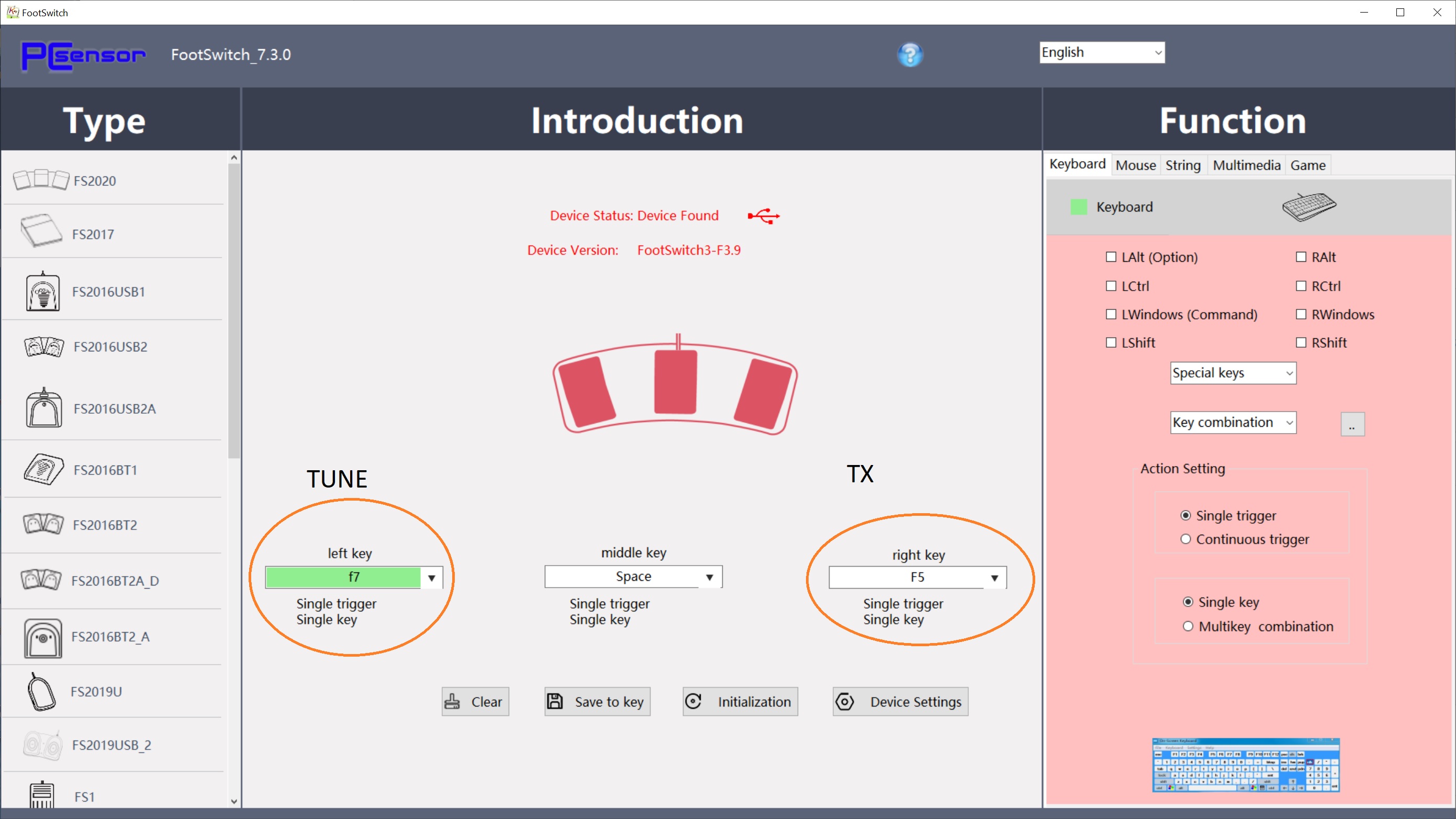Click the Device Settings button

[x=900, y=701]
